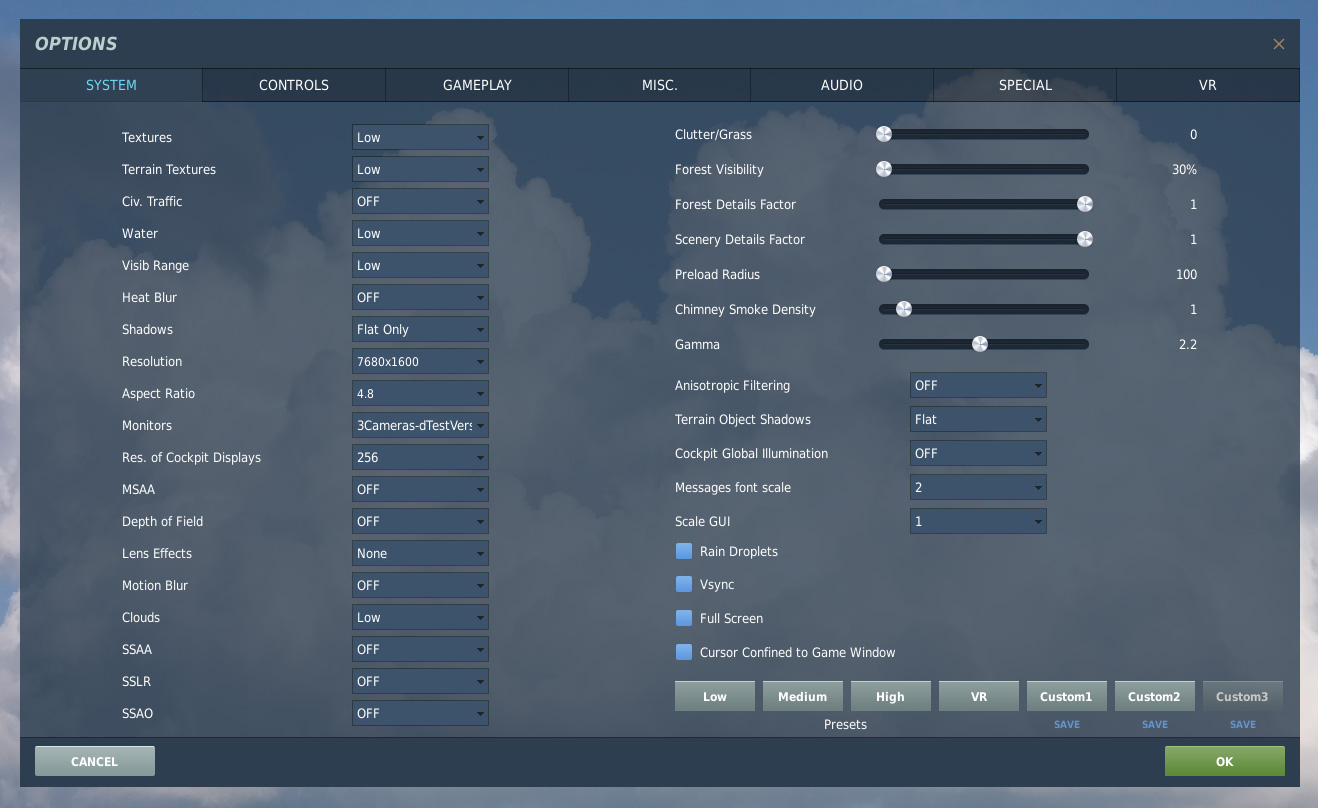The height and width of the screenshot is (808, 1318).
Task: Open the GAMEPLAY tab
Action: tap(477, 85)
